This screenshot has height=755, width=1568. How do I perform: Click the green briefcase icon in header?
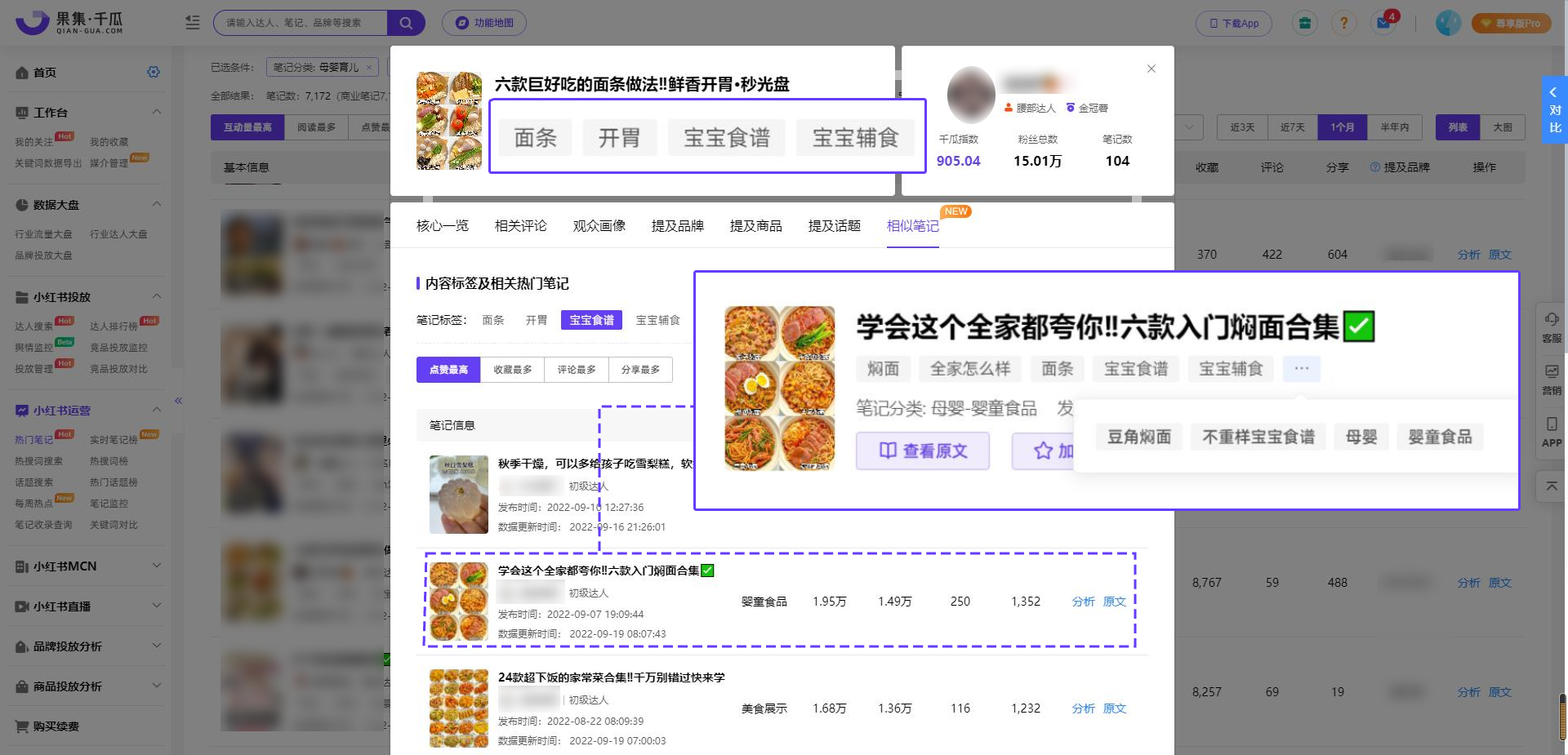click(1305, 23)
